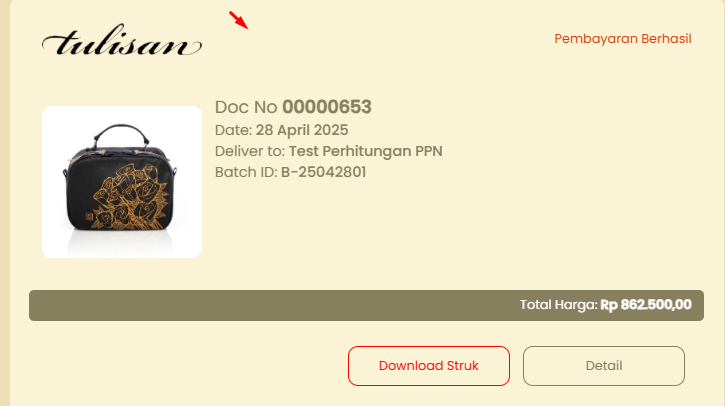Select batch value B-25042801
Image resolution: width=725 pixels, height=406 pixels.
[324, 172]
